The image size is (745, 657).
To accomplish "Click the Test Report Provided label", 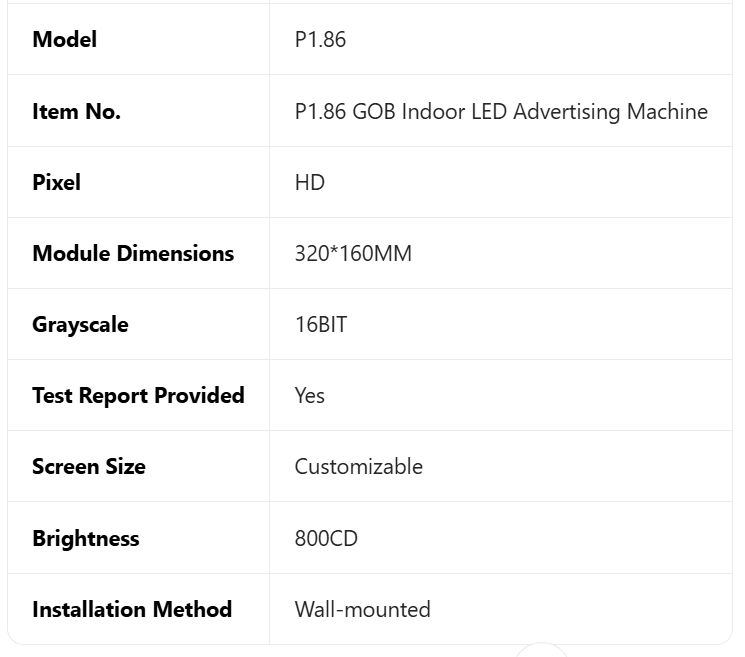I will click(138, 396).
